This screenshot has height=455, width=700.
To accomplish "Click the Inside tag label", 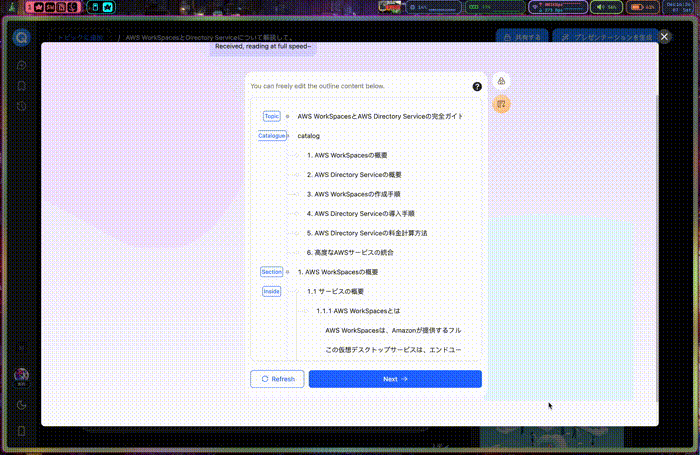I will tap(271, 291).
